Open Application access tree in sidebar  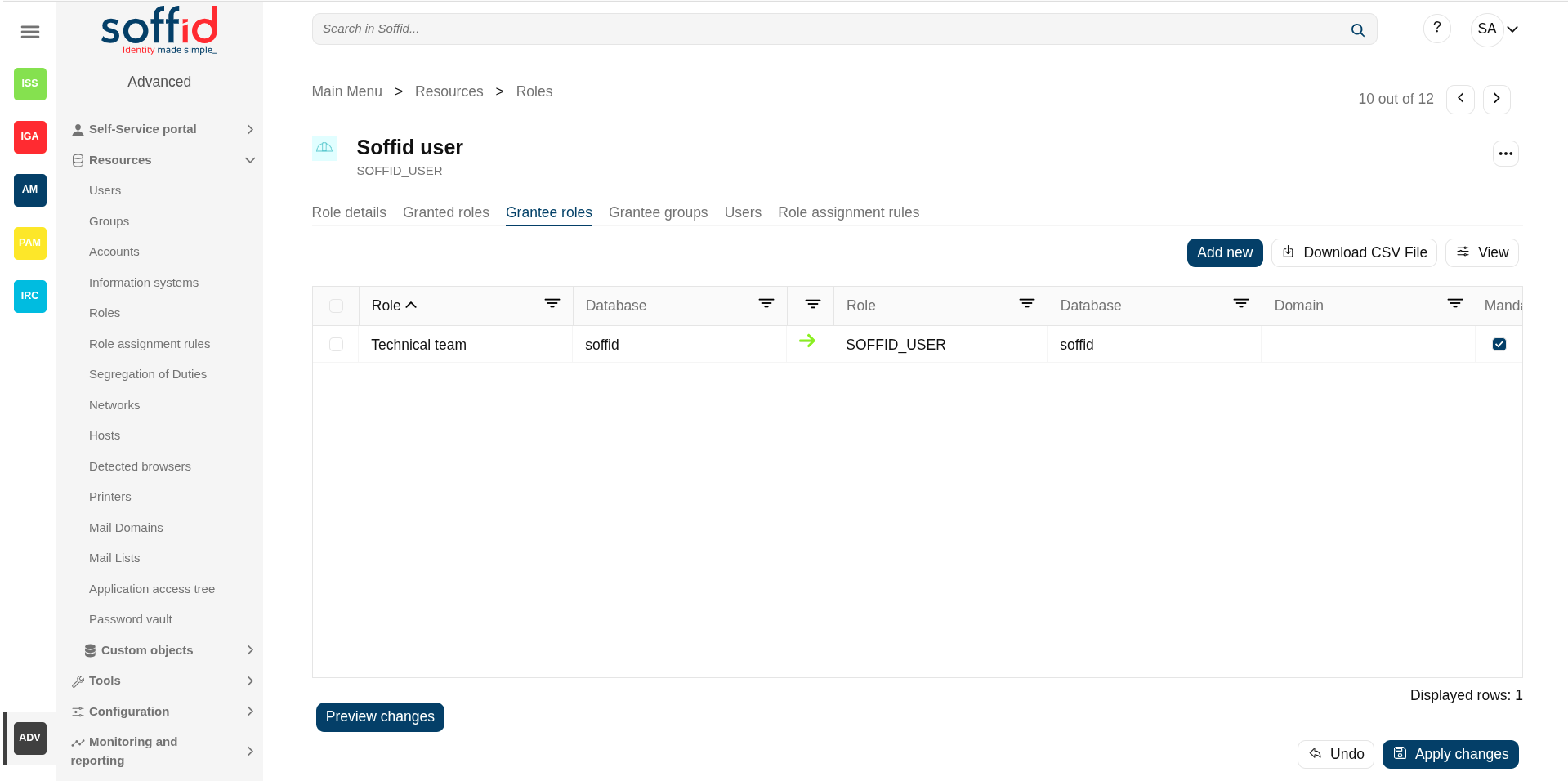click(152, 589)
